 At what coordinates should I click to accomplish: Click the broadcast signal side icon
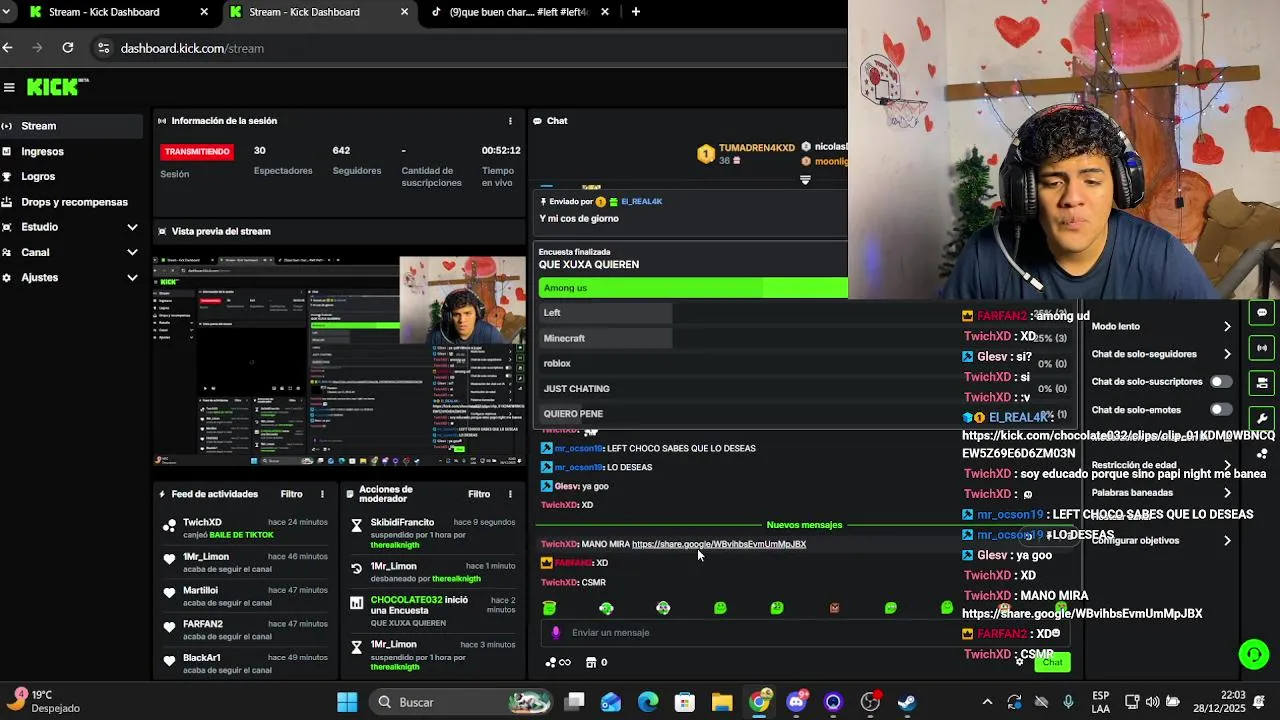1262,348
